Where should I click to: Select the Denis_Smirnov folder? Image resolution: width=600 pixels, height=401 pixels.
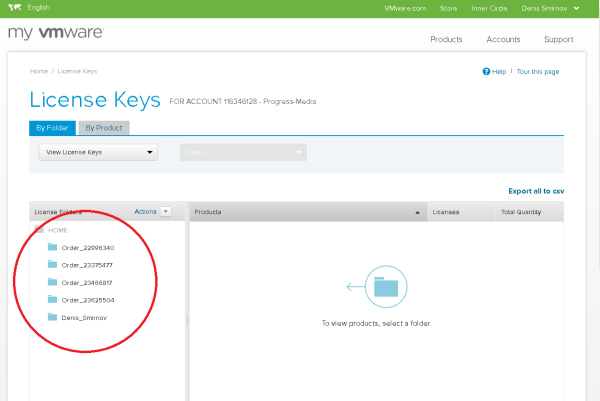(84, 318)
